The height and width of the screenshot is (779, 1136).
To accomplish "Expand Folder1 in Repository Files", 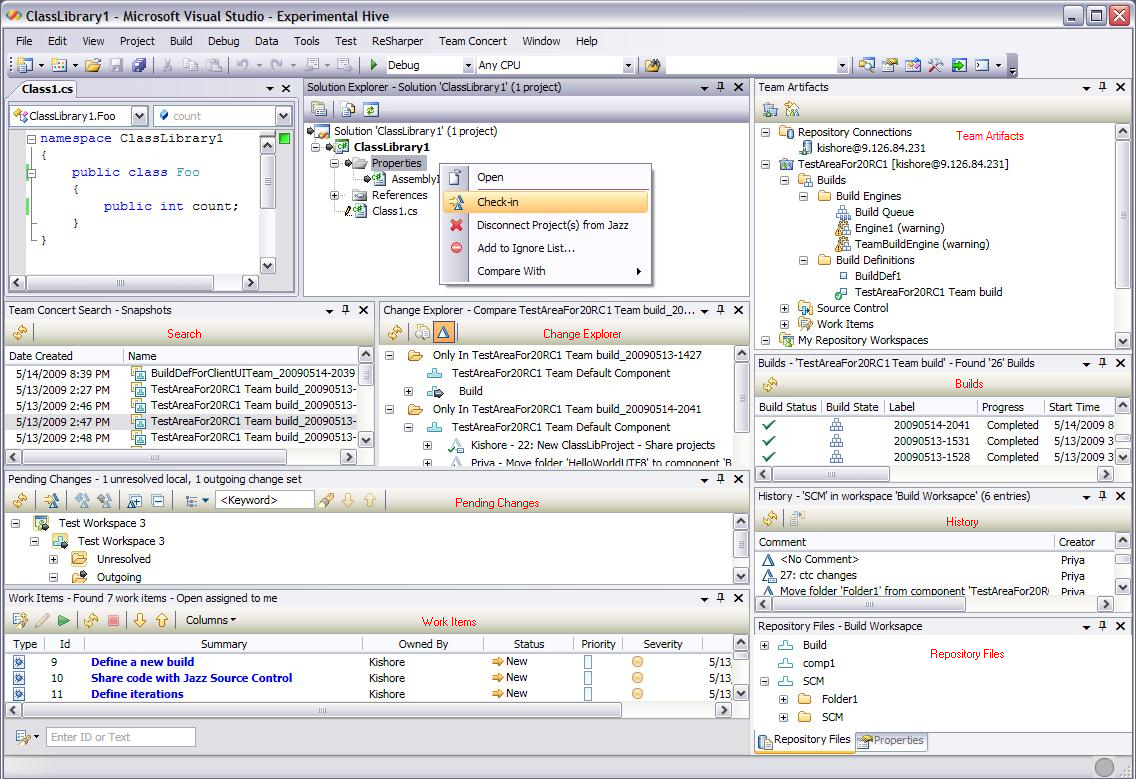I will 783,699.
